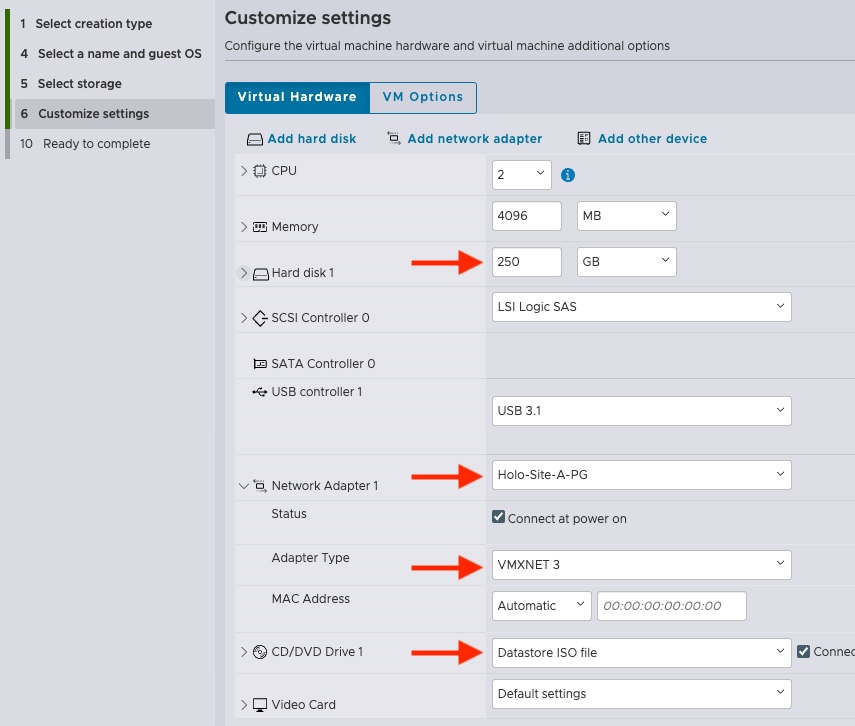This screenshot has height=726, width=855.
Task: Open the VMXNET 3 adapter type dropdown
Action: point(641,564)
